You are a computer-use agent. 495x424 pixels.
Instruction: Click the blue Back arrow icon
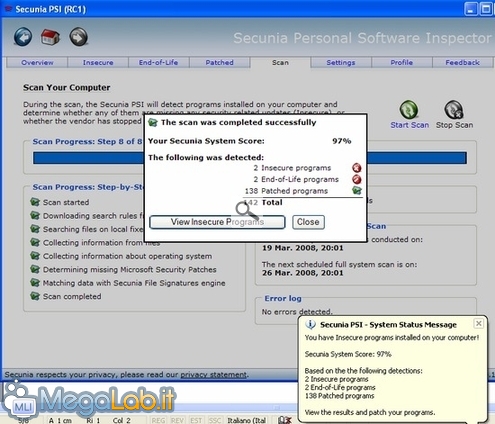click(23, 37)
